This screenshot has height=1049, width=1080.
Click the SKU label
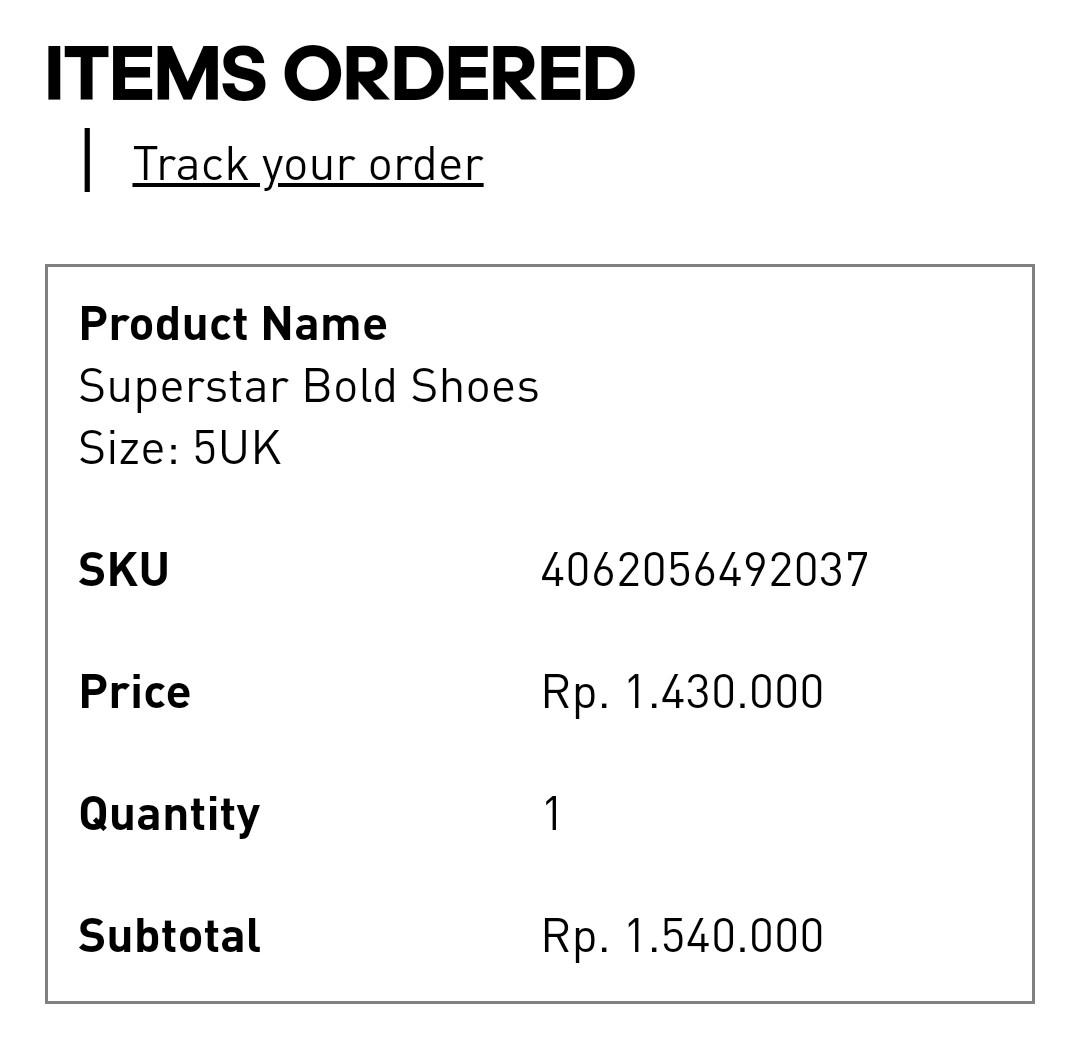124,570
